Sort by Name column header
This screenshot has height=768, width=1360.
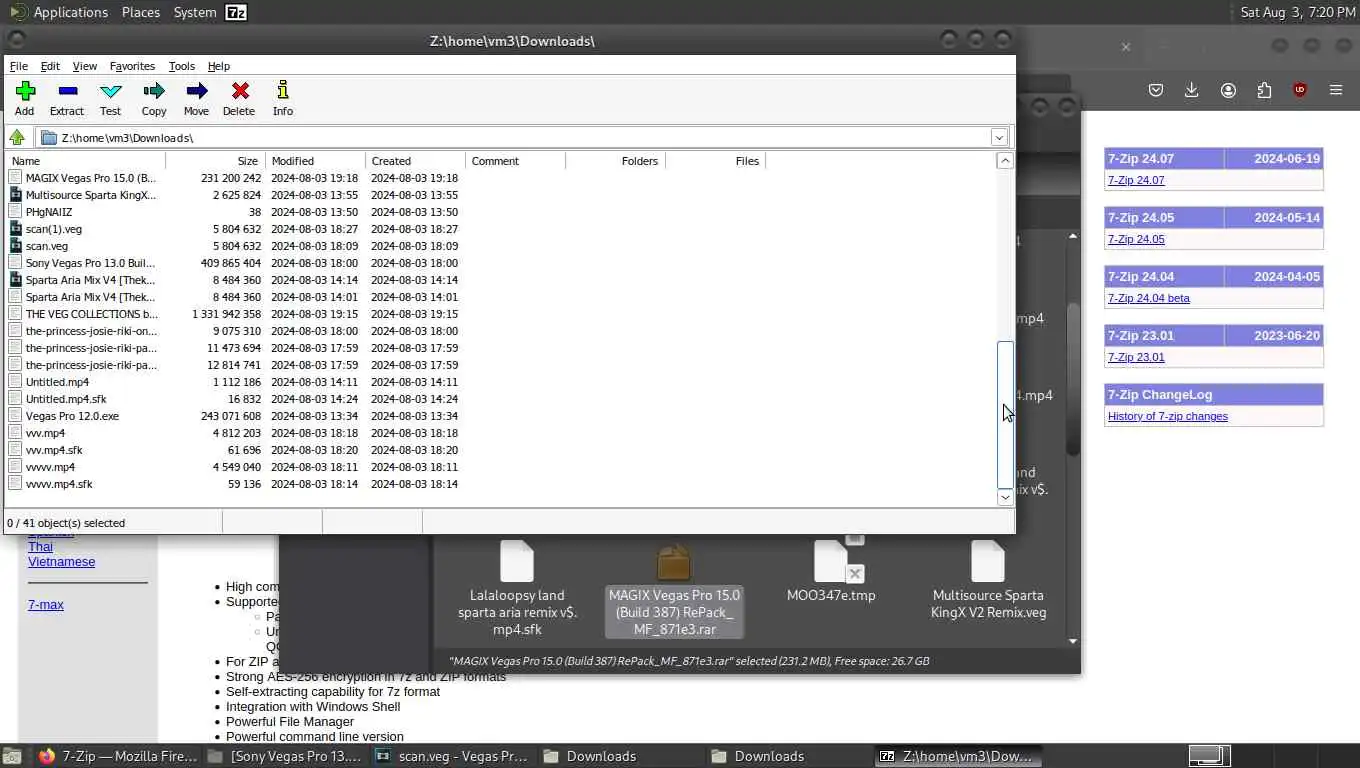click(86, 161)
